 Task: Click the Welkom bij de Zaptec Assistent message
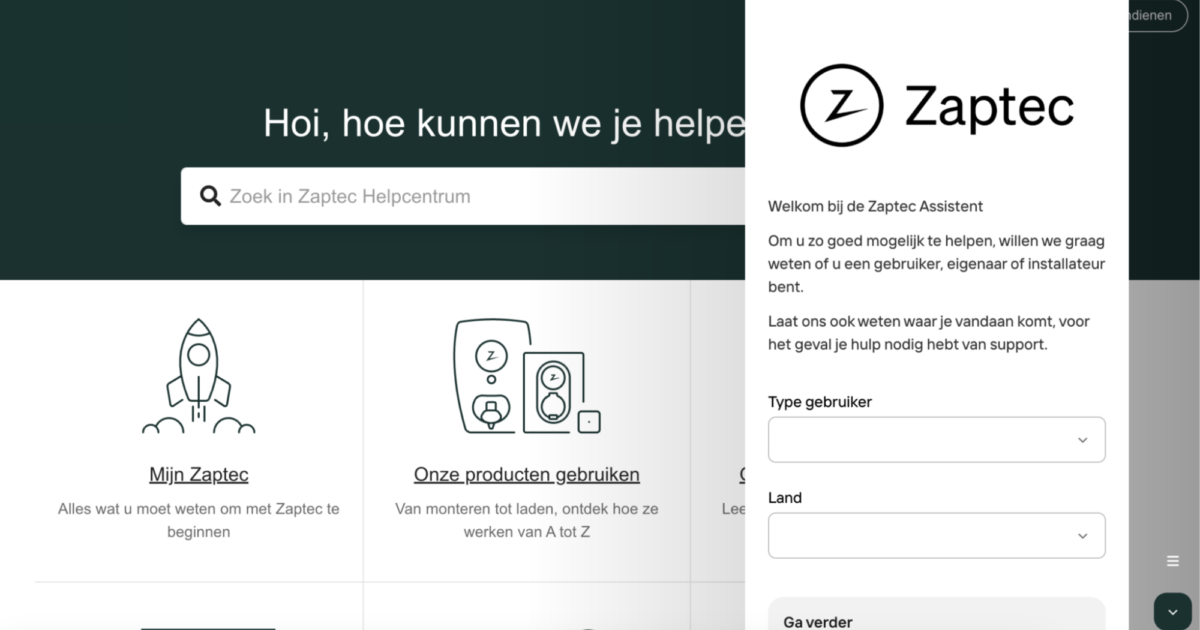(875, 206)
